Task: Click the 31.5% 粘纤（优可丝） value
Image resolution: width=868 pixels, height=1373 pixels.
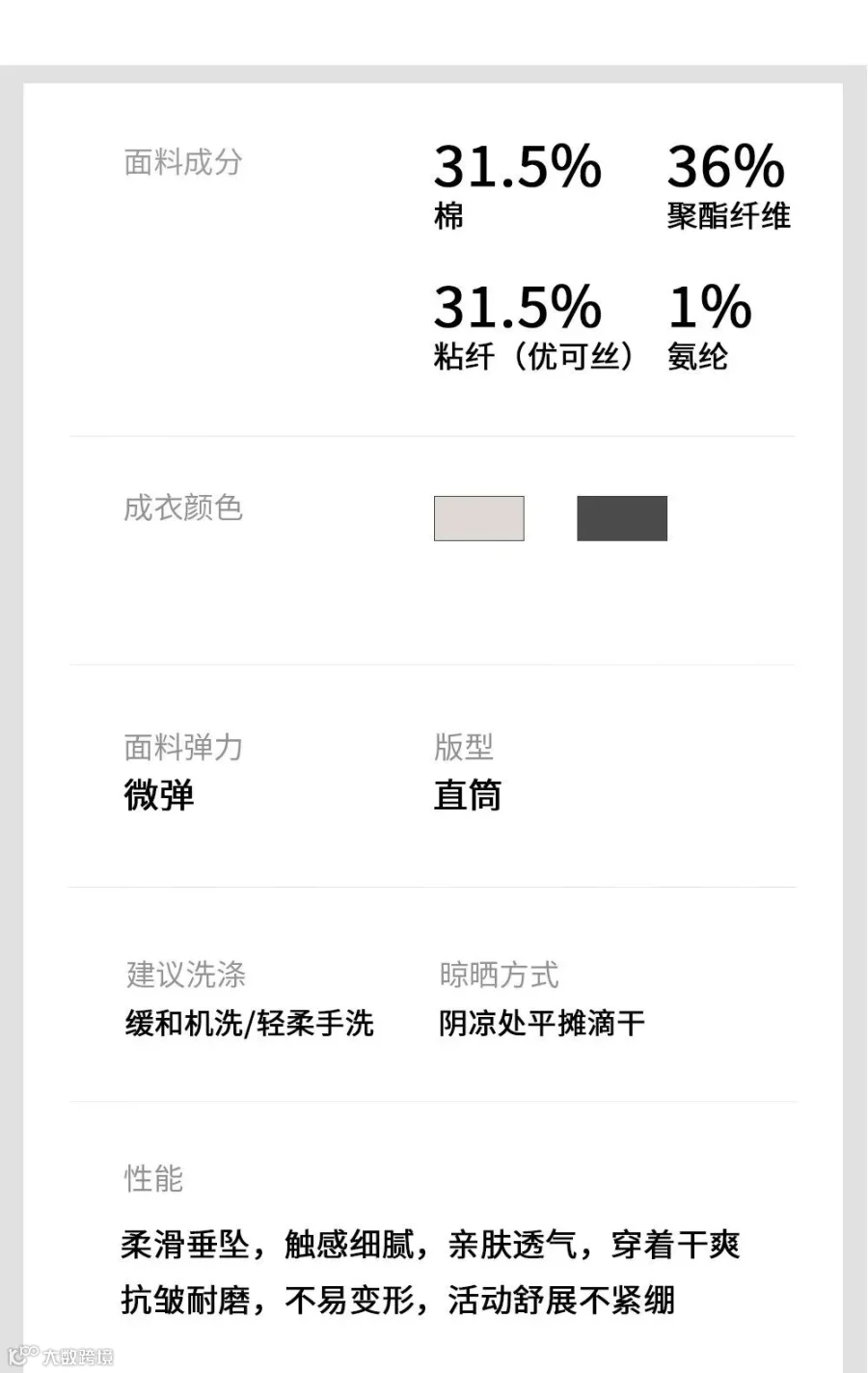Action: click(533, 327)
